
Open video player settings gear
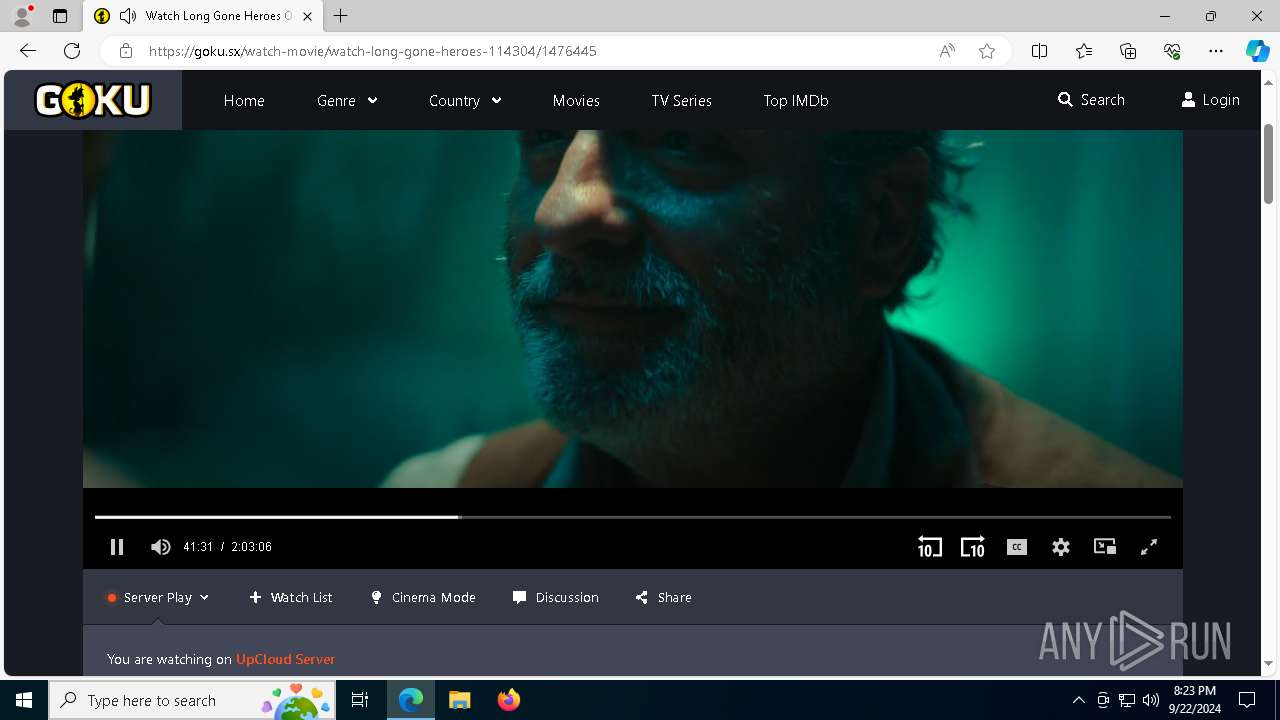tap(1061, 547)
